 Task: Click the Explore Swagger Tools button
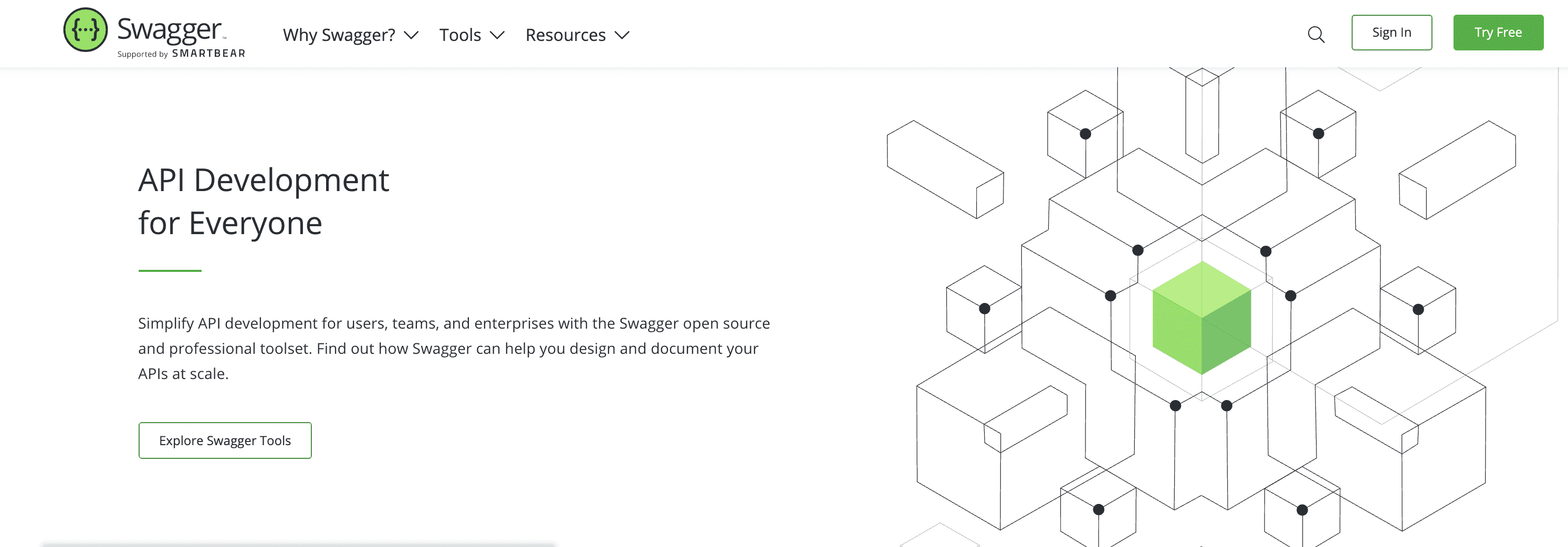click(x=225, y=440)
